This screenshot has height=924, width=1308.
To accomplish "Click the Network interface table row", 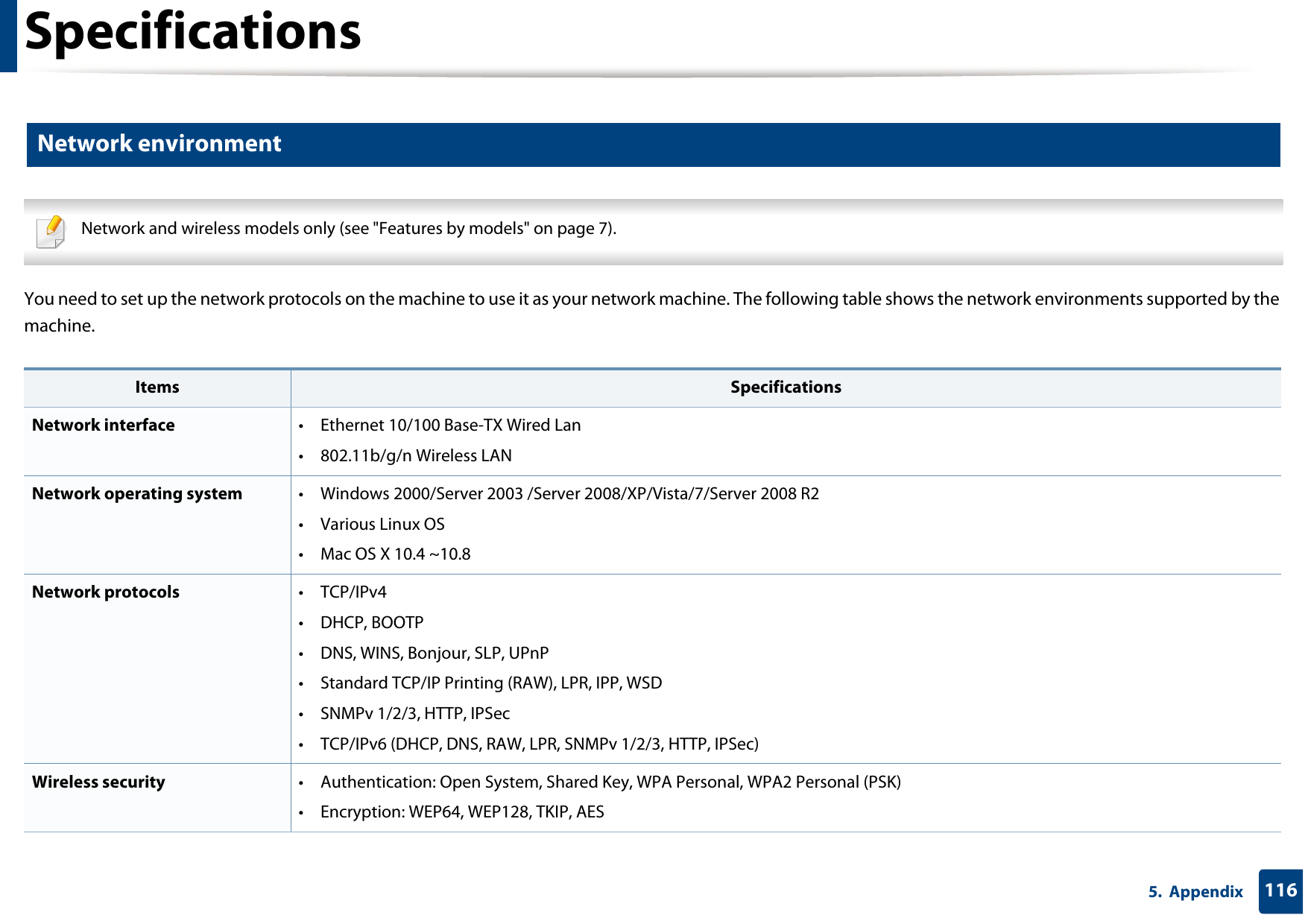I will point(104,425).
